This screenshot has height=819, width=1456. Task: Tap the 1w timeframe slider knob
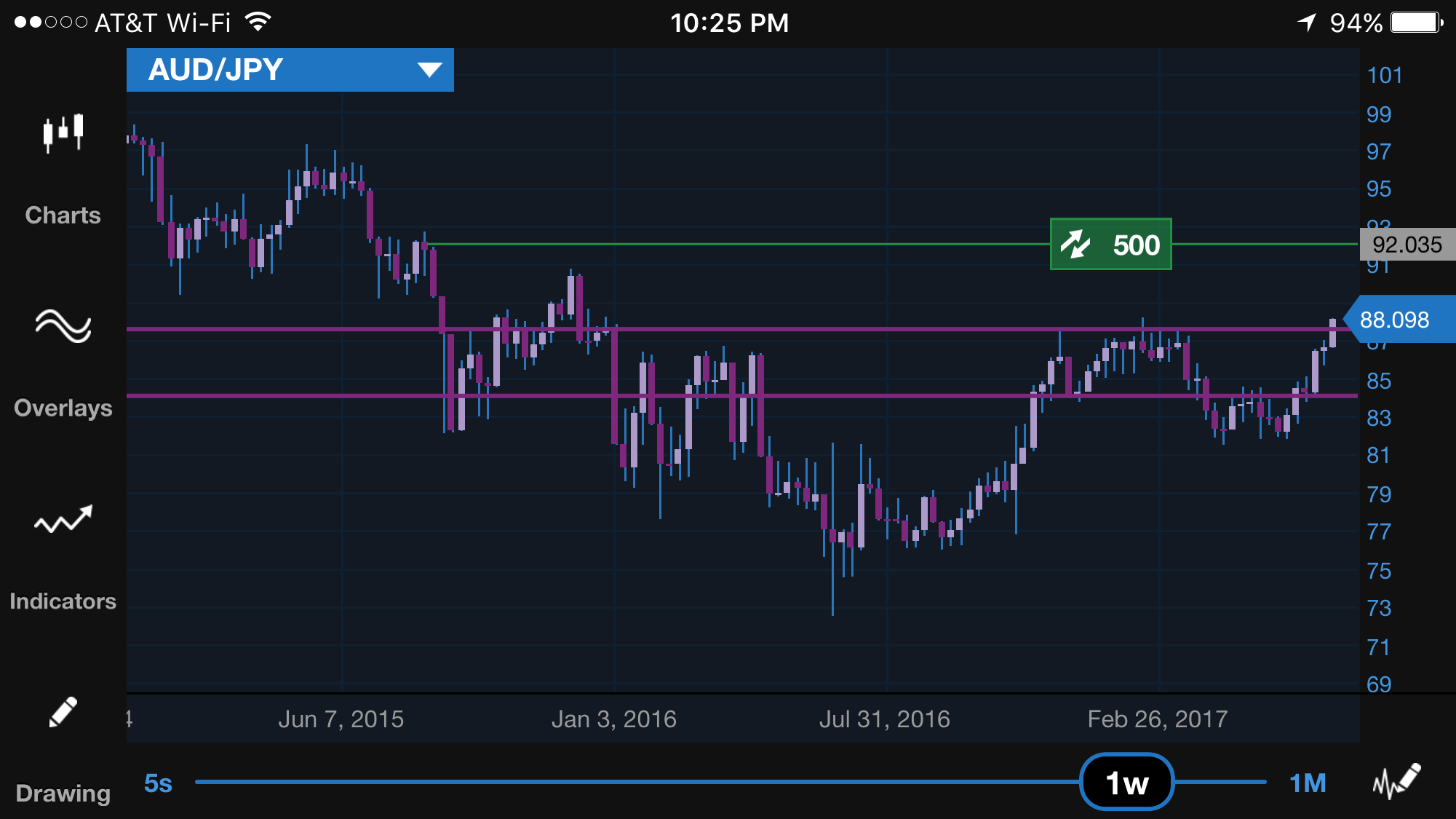[x=1126, y=783]
